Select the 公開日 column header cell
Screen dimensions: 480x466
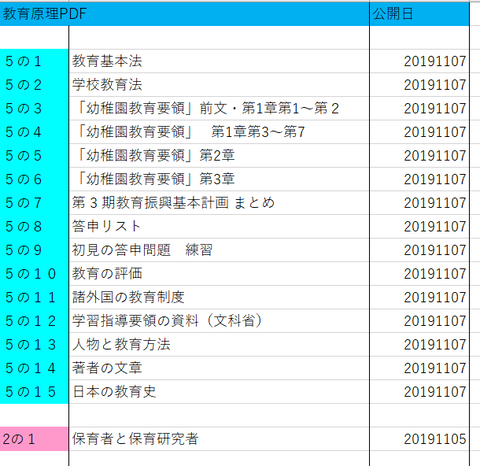pyautogui.click(x=419, y=14)
